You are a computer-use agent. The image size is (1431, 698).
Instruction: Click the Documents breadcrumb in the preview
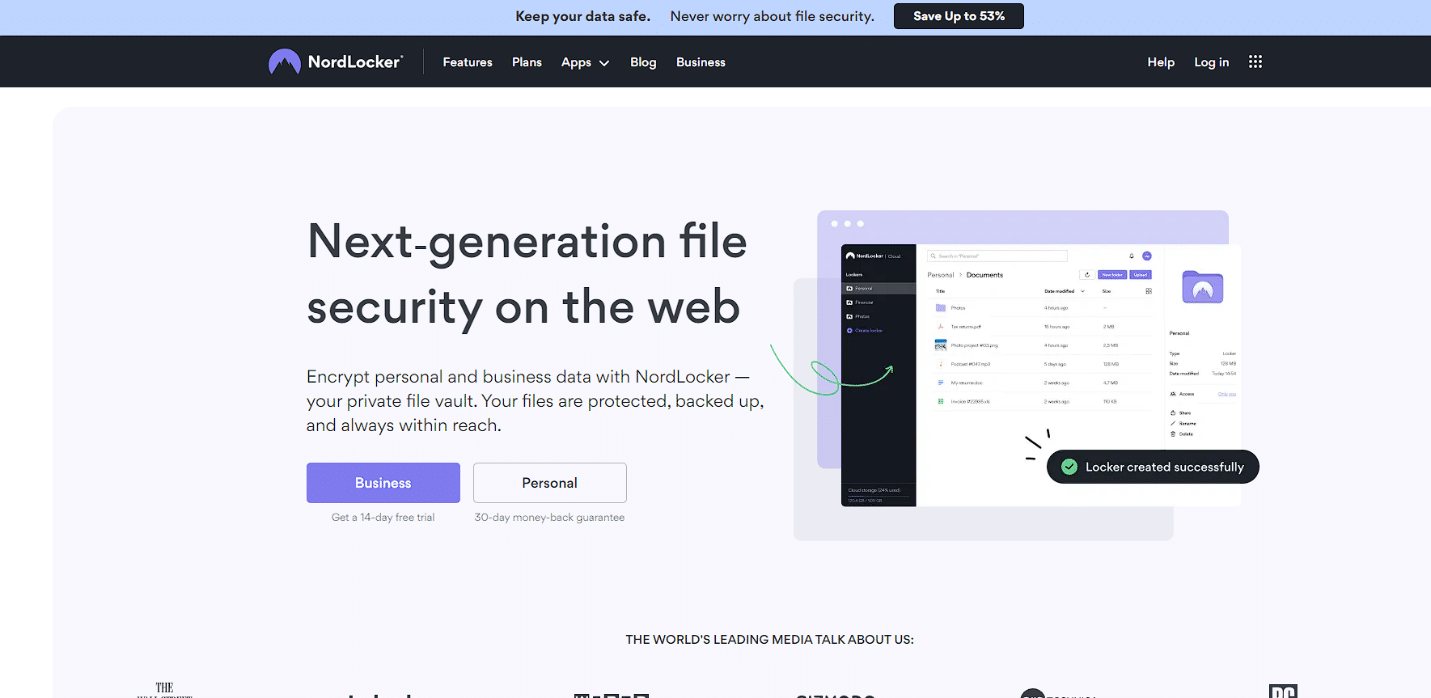tap(985, 275)
